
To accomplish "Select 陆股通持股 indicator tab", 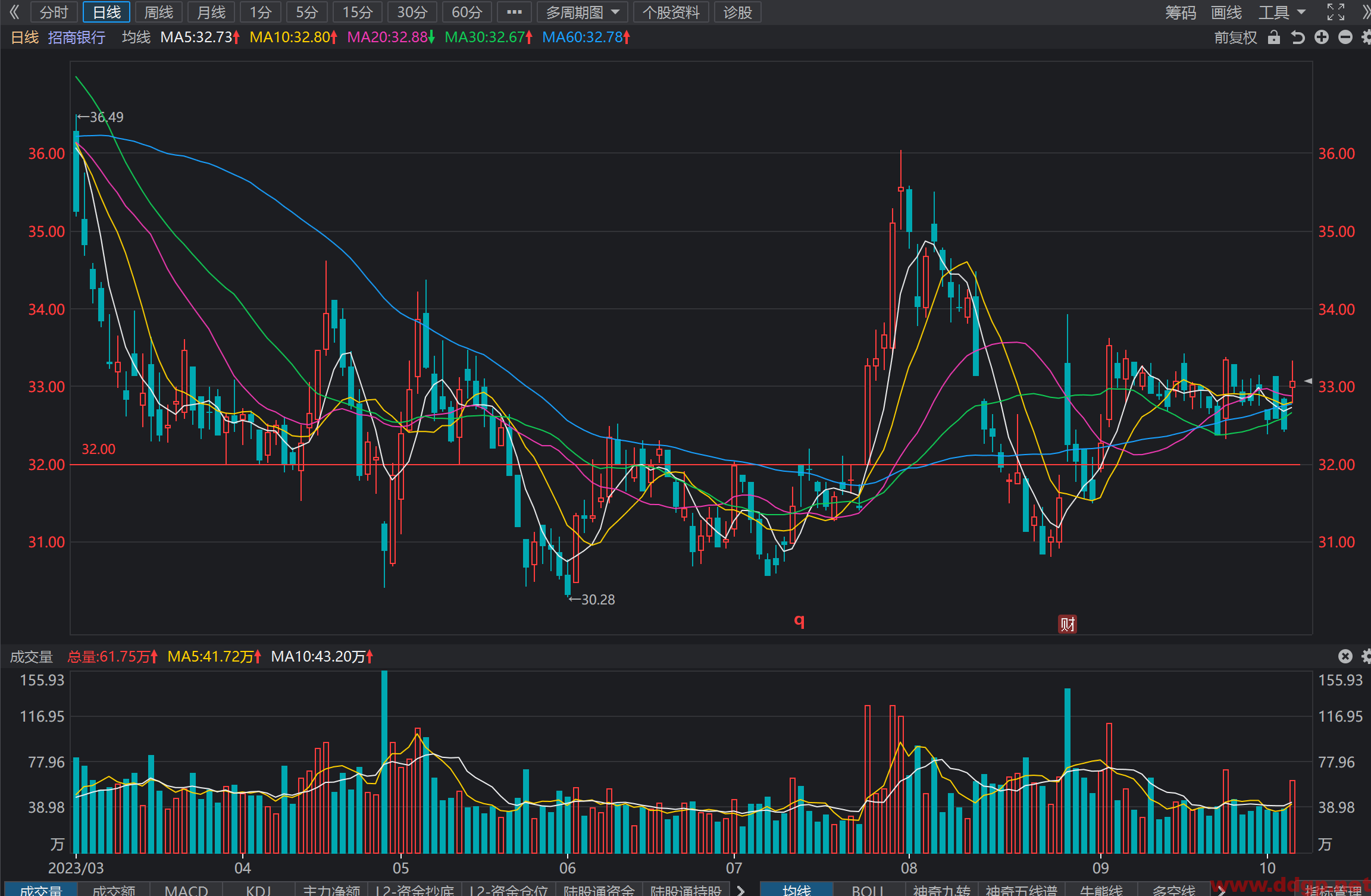I will [x=686, y=889].
